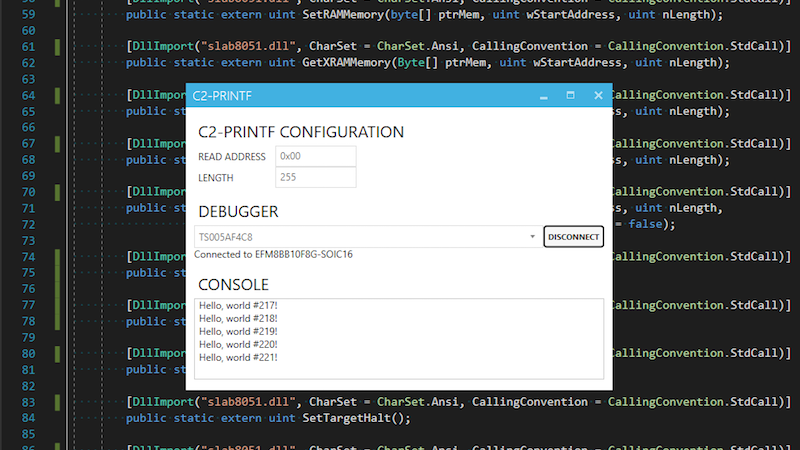The height and width of the screenshot is (450, 800).
Task: Minimize the C2-PRINTF window
Action: coord(543,96)
